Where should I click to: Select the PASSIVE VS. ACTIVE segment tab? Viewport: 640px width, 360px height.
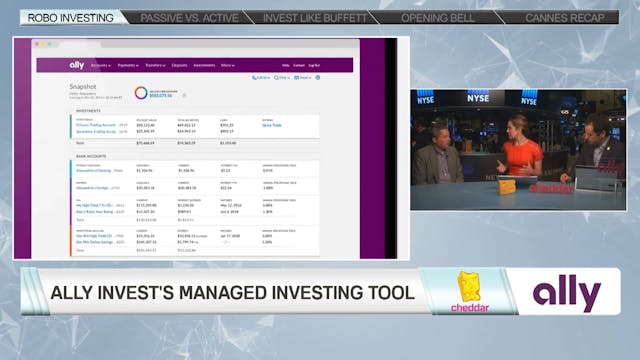[x=189, y=18]
